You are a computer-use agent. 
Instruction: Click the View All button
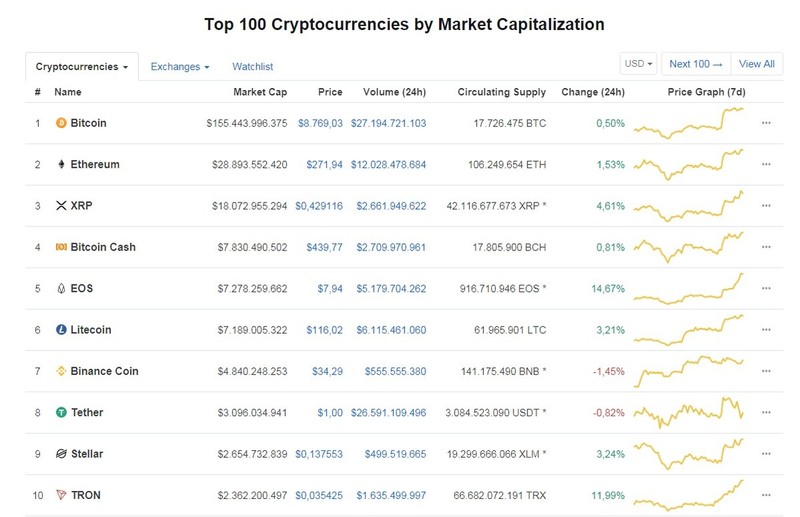pyautogui.click(x=757, y=64)
